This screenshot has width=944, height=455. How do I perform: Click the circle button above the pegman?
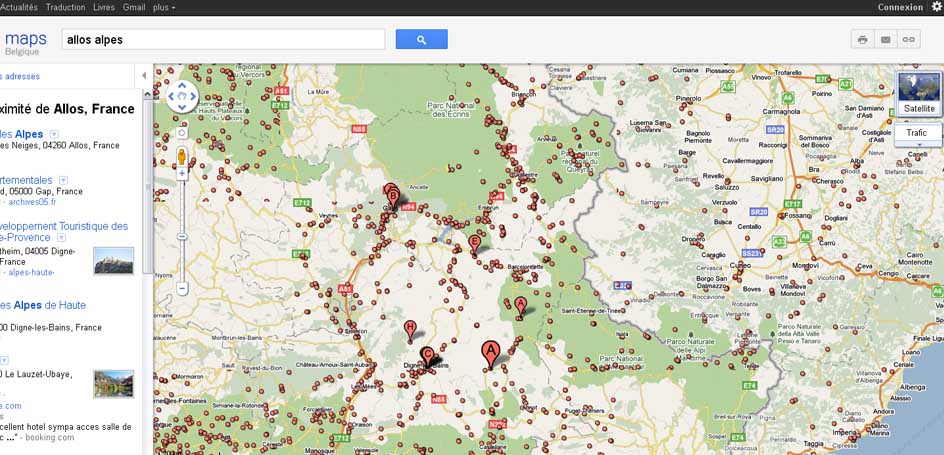[x=182, y=133]
